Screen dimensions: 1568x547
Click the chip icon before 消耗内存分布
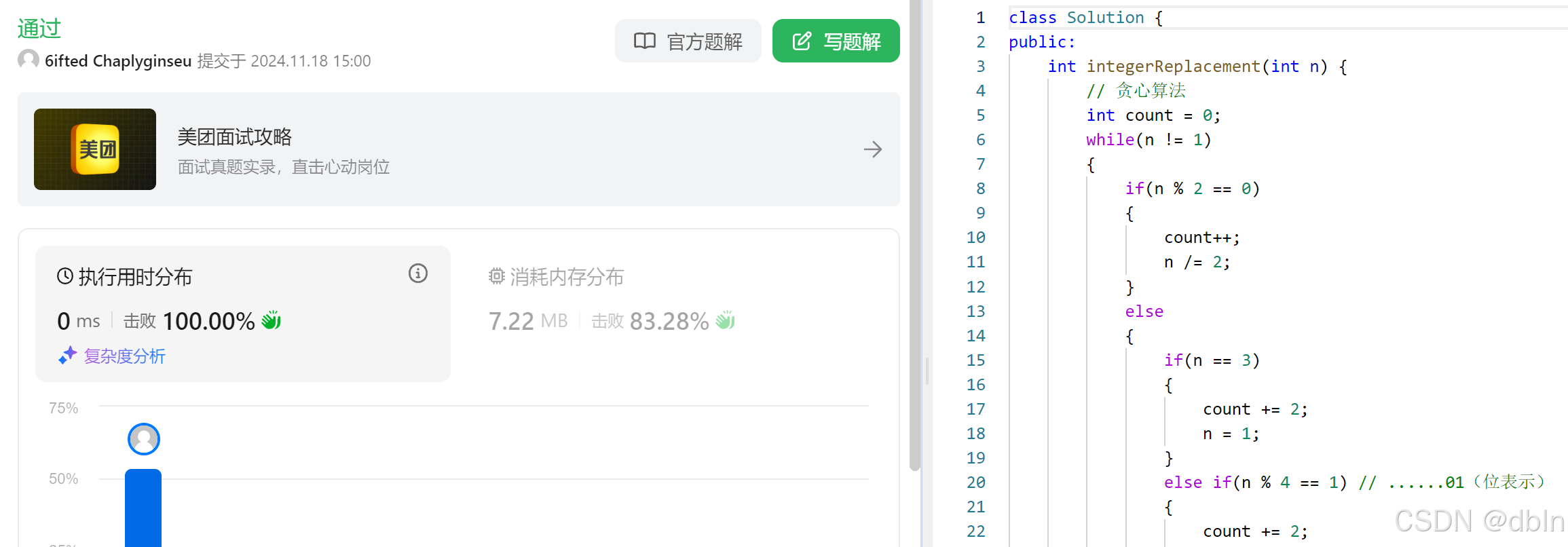(497, 276)
